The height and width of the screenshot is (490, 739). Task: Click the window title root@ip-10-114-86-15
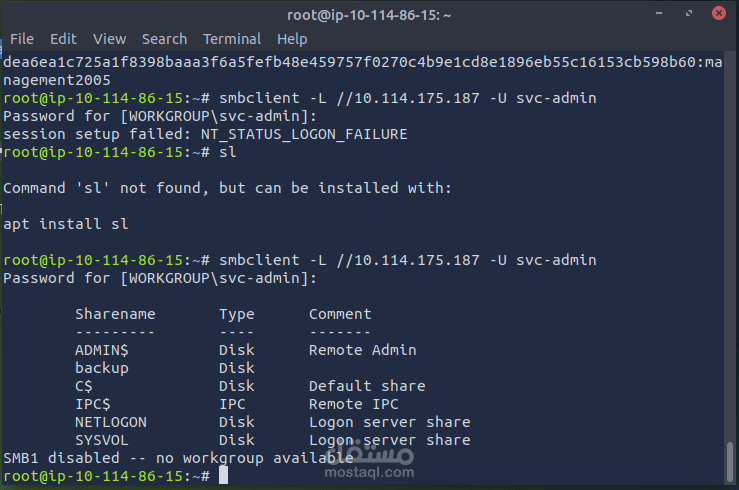(x=369, y=16)
